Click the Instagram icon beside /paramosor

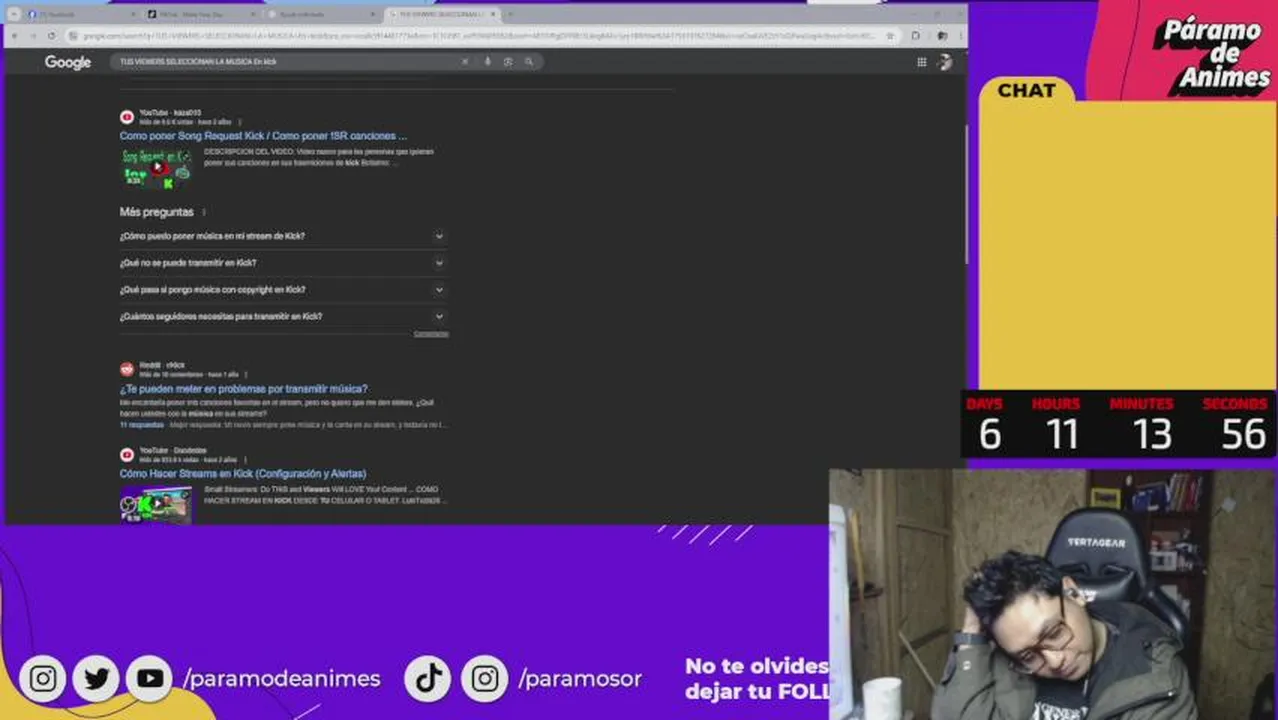(485, 679)
